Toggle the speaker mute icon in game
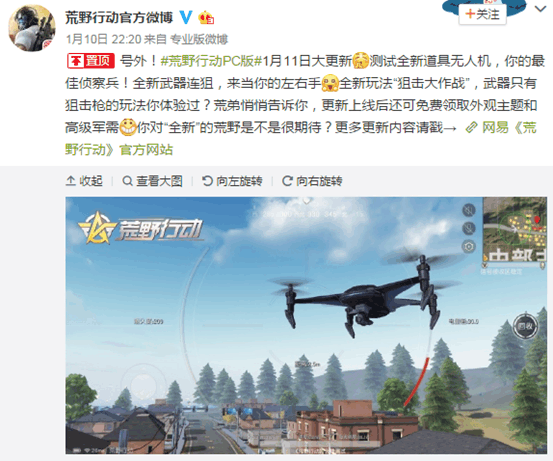 click(x=469, y=210)
